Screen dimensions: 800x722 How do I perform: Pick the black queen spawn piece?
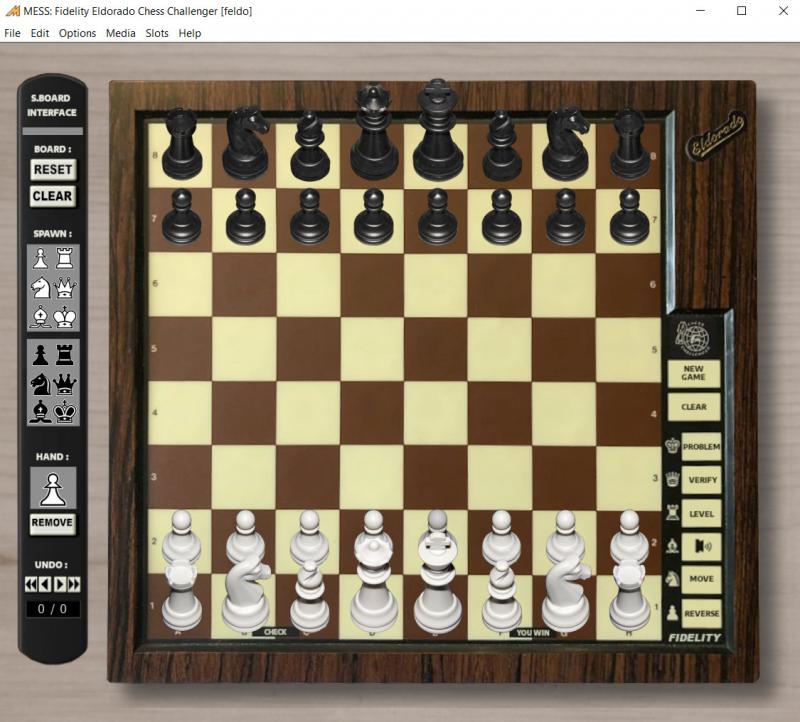click(x=66, y=382)
